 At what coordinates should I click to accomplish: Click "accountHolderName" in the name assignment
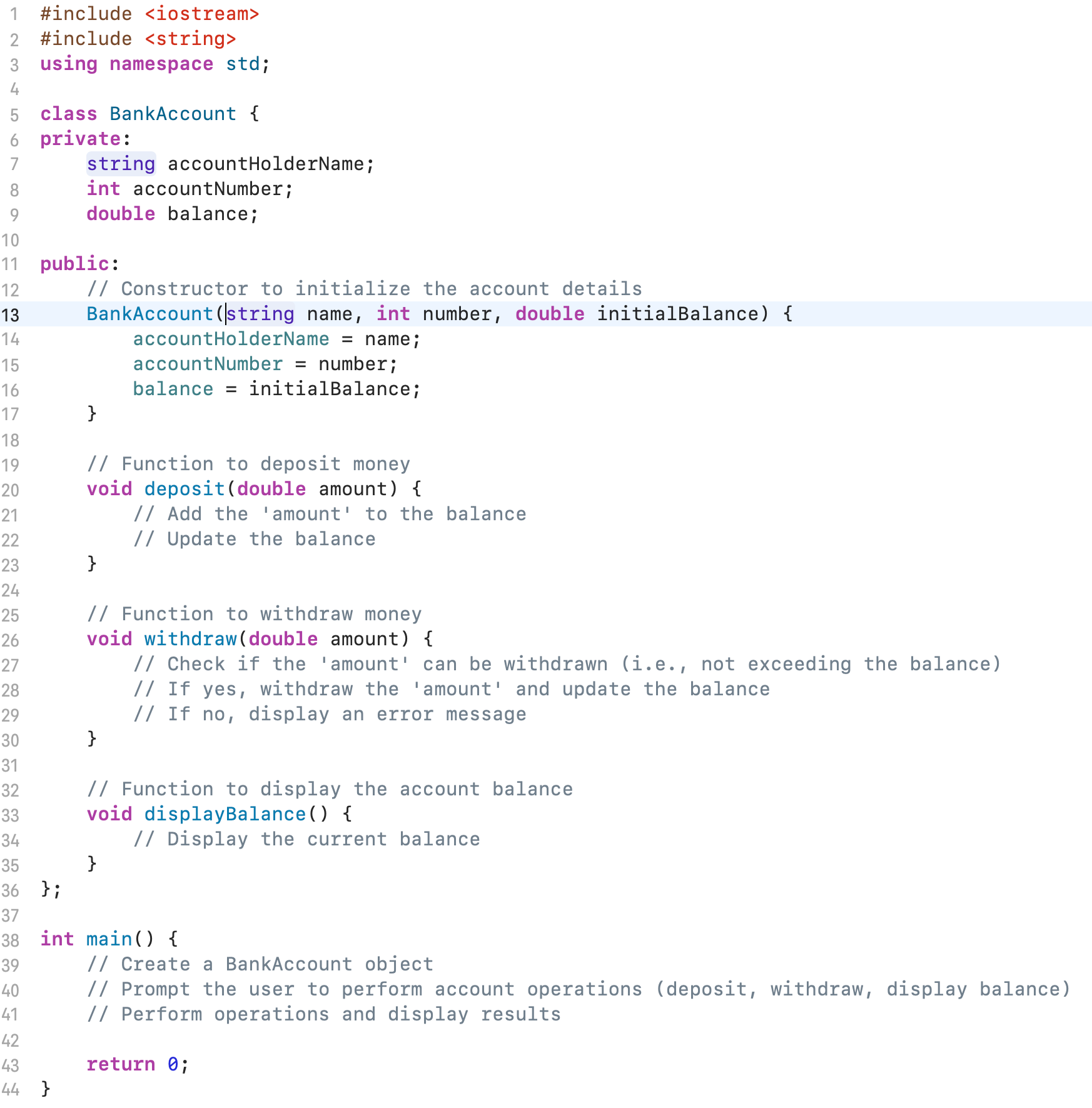pos(231,339)
